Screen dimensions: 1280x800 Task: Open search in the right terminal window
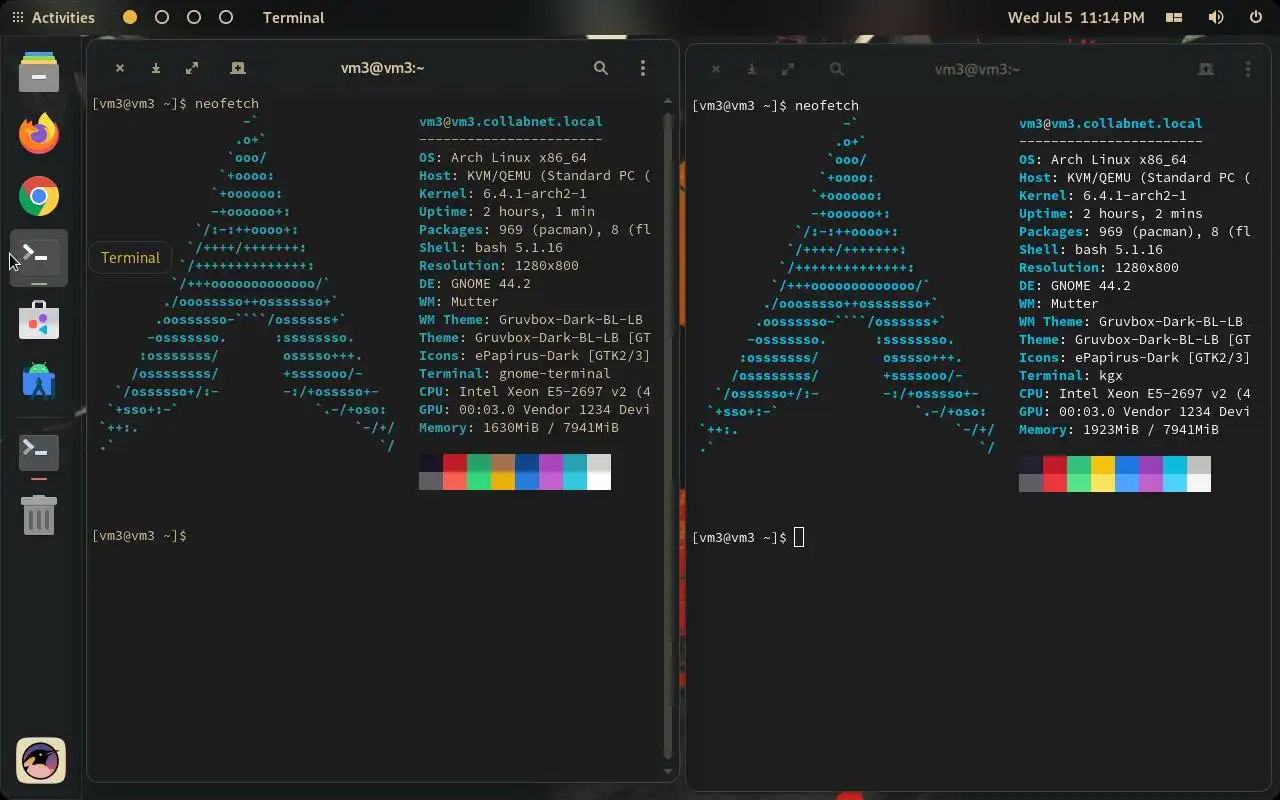(x=837, y=69)
